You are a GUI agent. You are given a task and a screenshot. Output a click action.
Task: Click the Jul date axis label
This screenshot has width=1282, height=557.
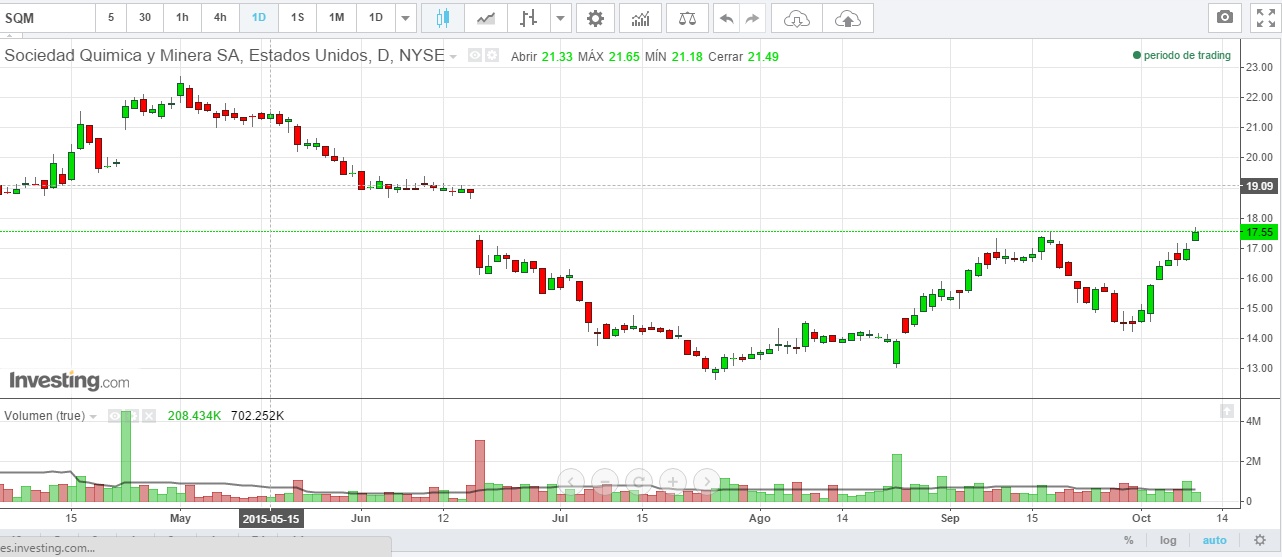pos(560,519)
